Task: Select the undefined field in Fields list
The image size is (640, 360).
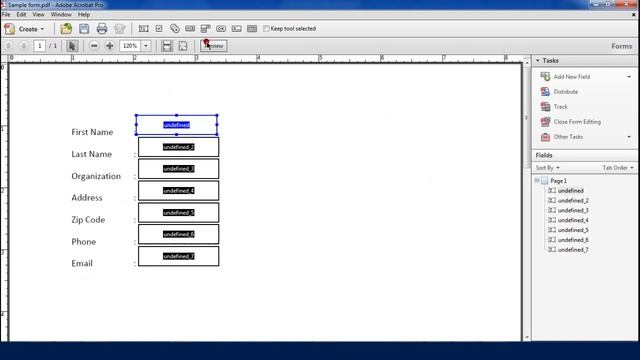Action: click(571, 191)
